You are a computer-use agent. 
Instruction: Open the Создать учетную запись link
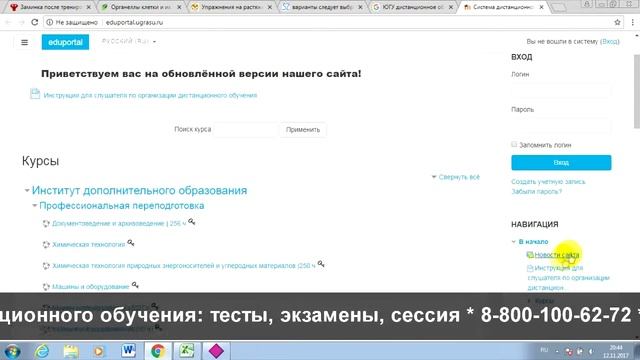point(548,182)
